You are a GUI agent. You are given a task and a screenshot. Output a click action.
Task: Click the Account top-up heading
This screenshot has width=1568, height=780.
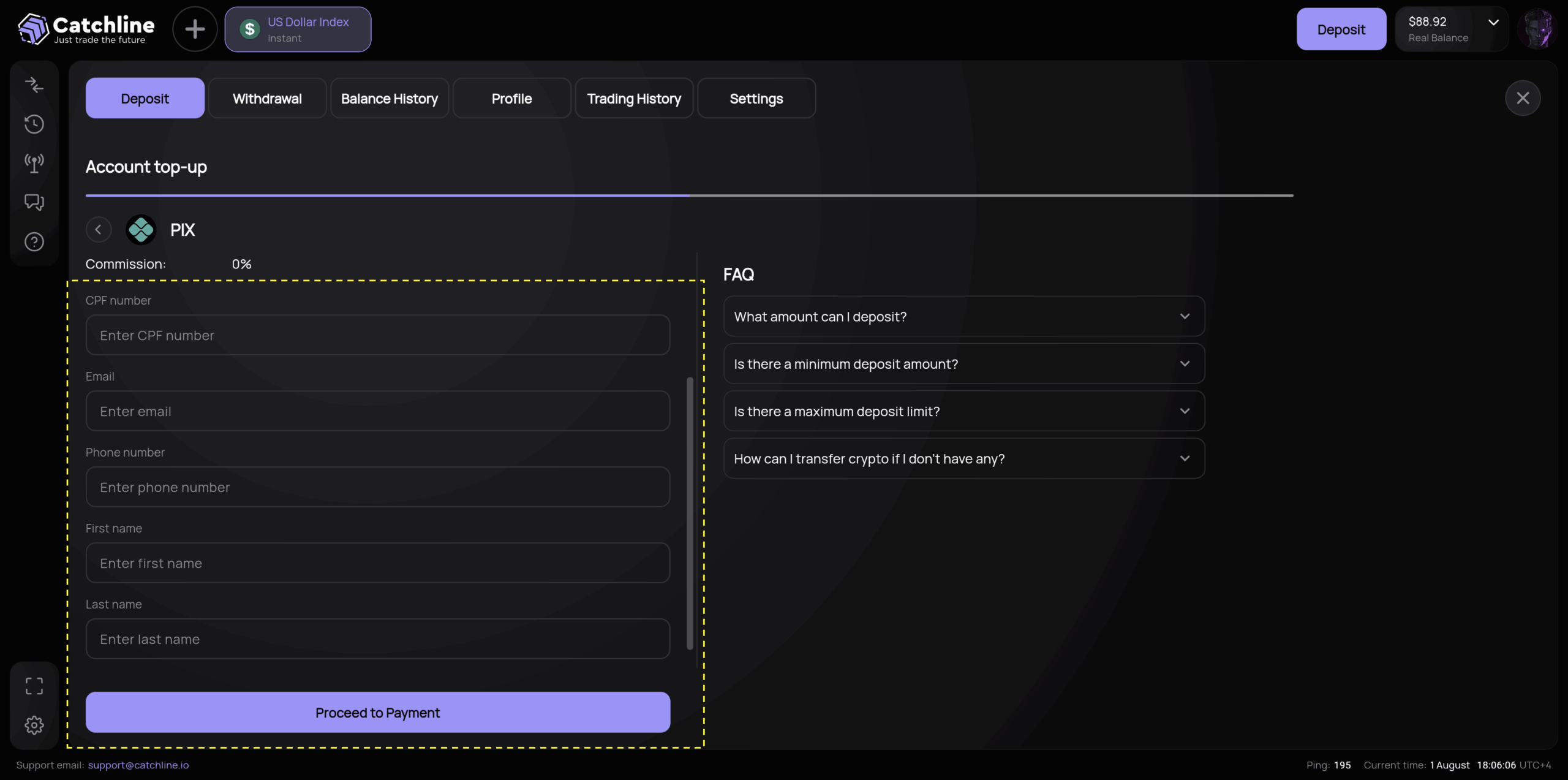pyautogui.click(x=146, y=167)
